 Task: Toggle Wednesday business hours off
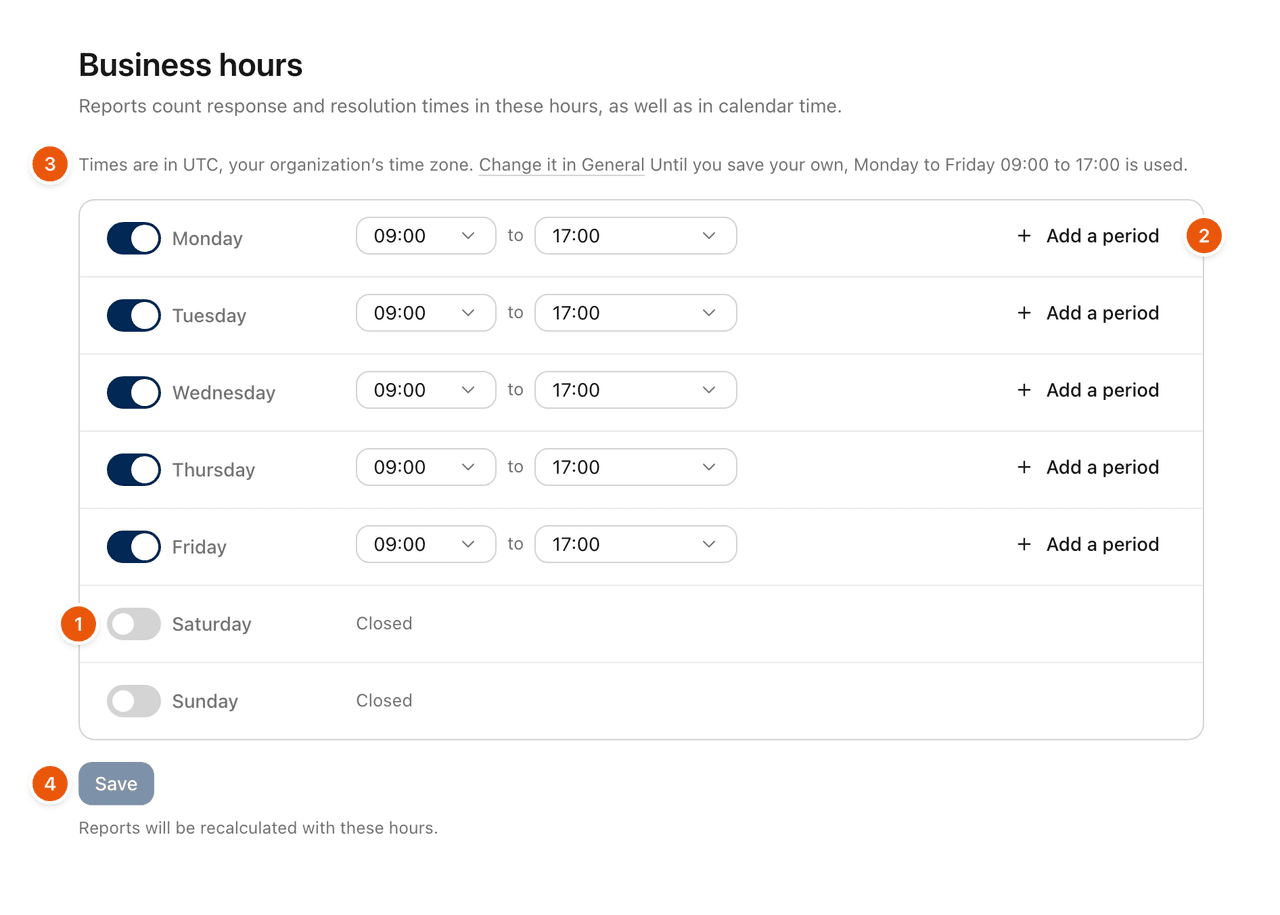pos(134,392)
